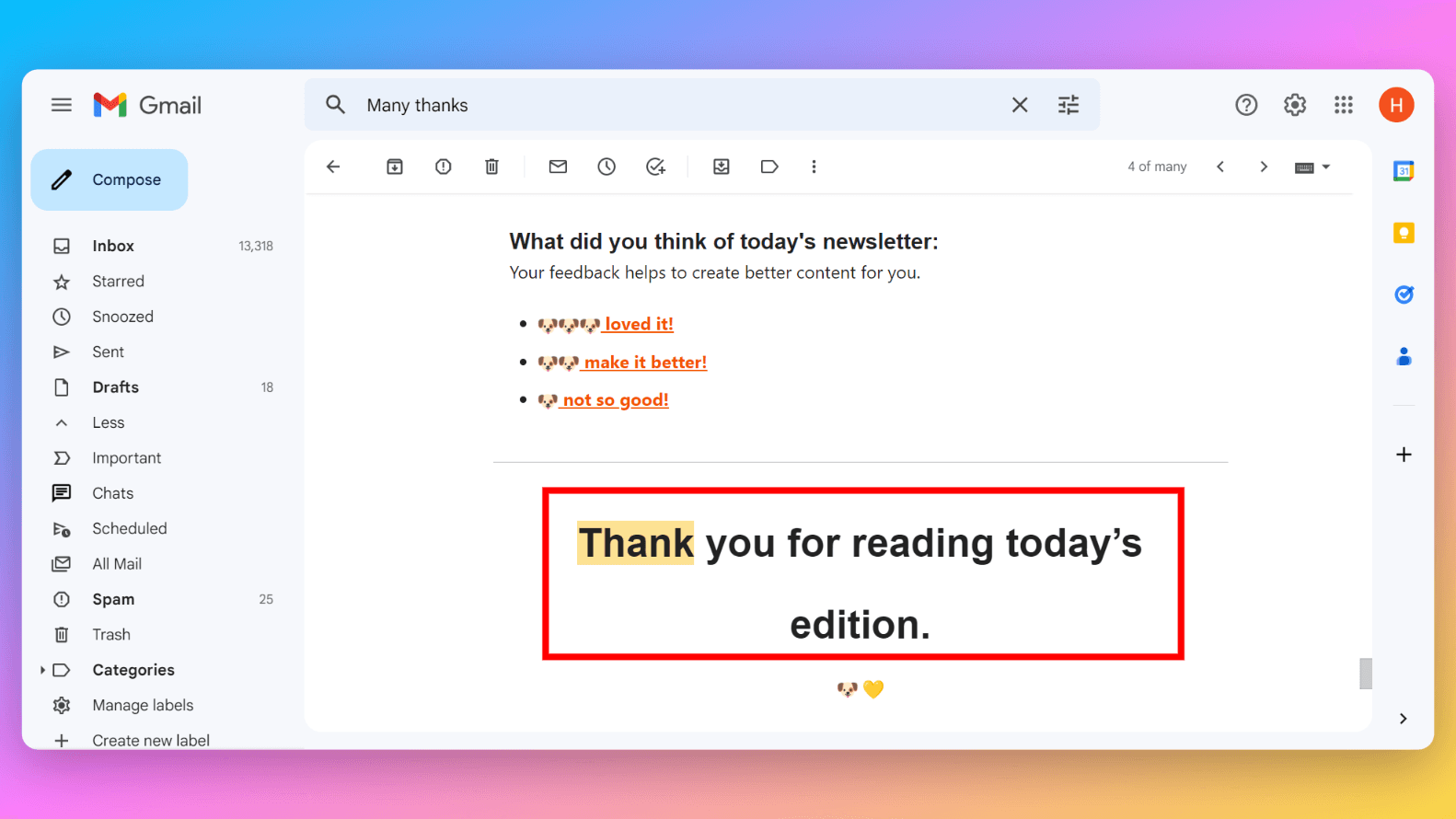Screen dimensions: 1456x819
Task: Report this email as spam
Action: coord(444,167)
